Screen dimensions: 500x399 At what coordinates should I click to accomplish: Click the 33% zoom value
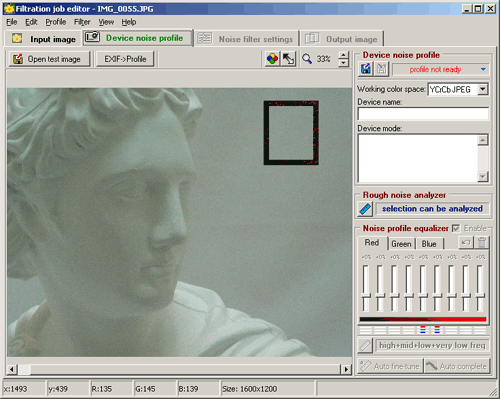(323, 59)
